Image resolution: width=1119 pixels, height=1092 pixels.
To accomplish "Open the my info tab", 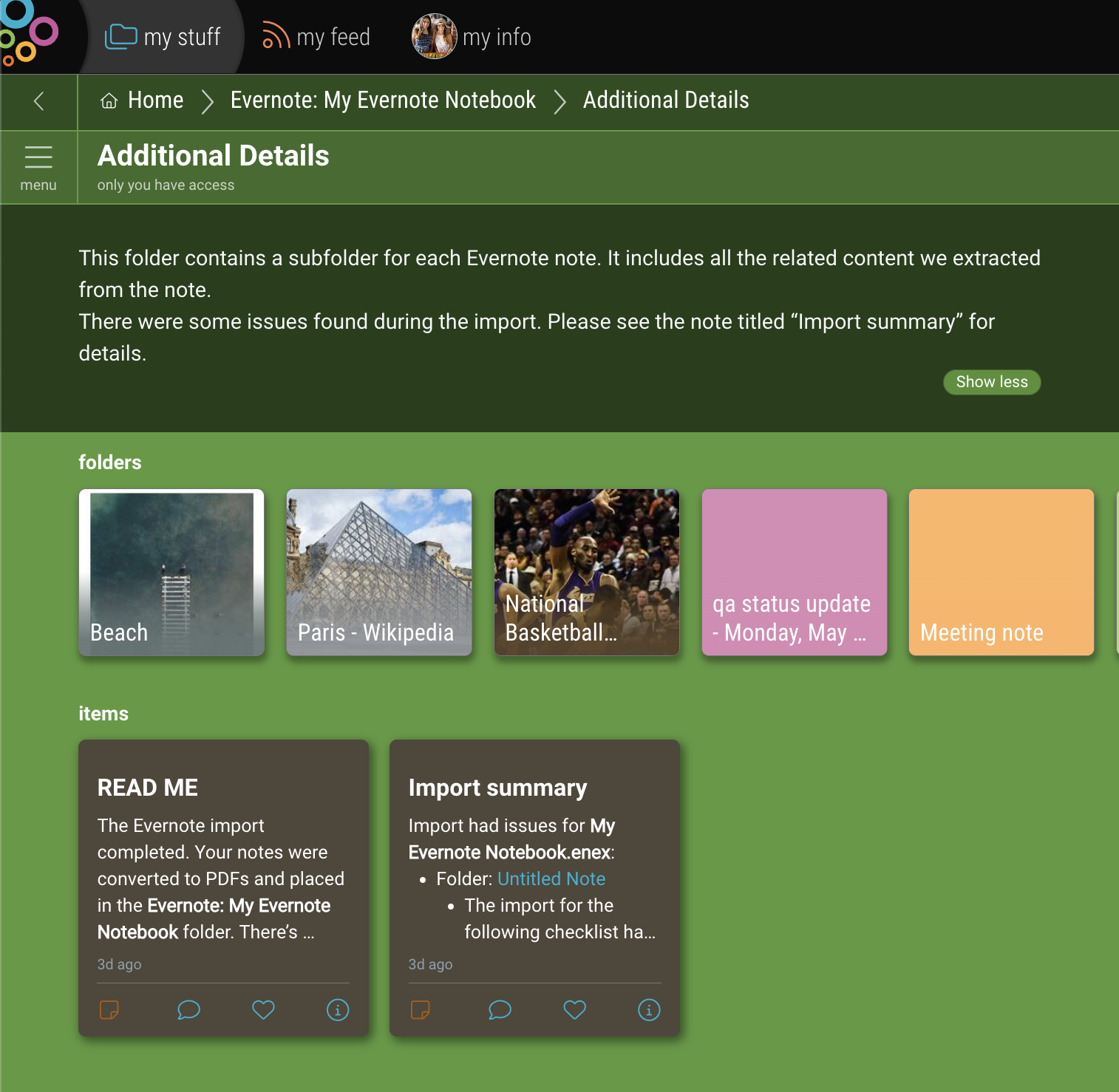I will tap(472, 37).
